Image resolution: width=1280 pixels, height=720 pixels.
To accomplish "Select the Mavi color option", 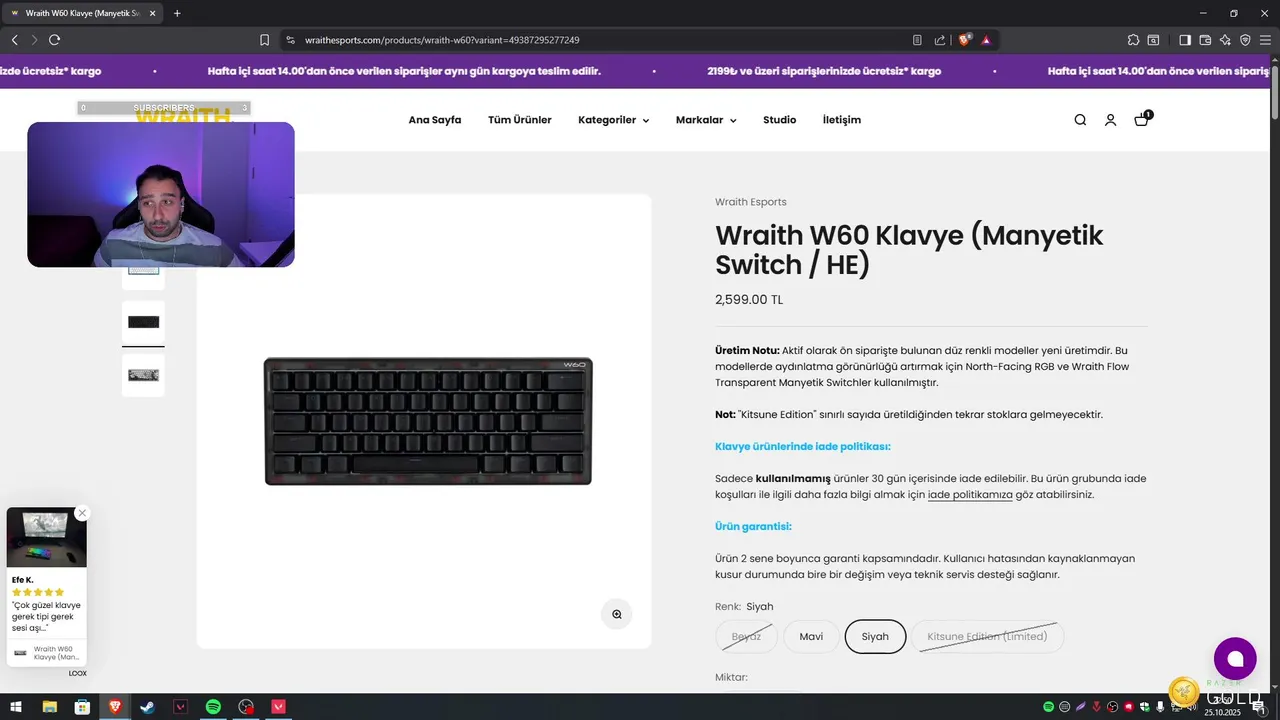I will 811,636.
